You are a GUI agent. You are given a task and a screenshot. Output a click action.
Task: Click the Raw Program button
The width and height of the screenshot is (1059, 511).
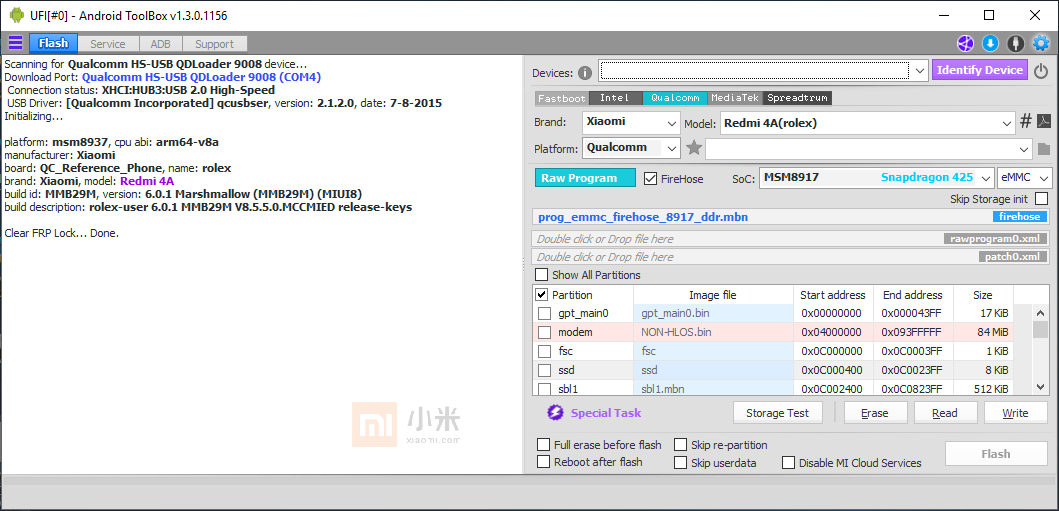pyautogui.click(x=586, y=178)
